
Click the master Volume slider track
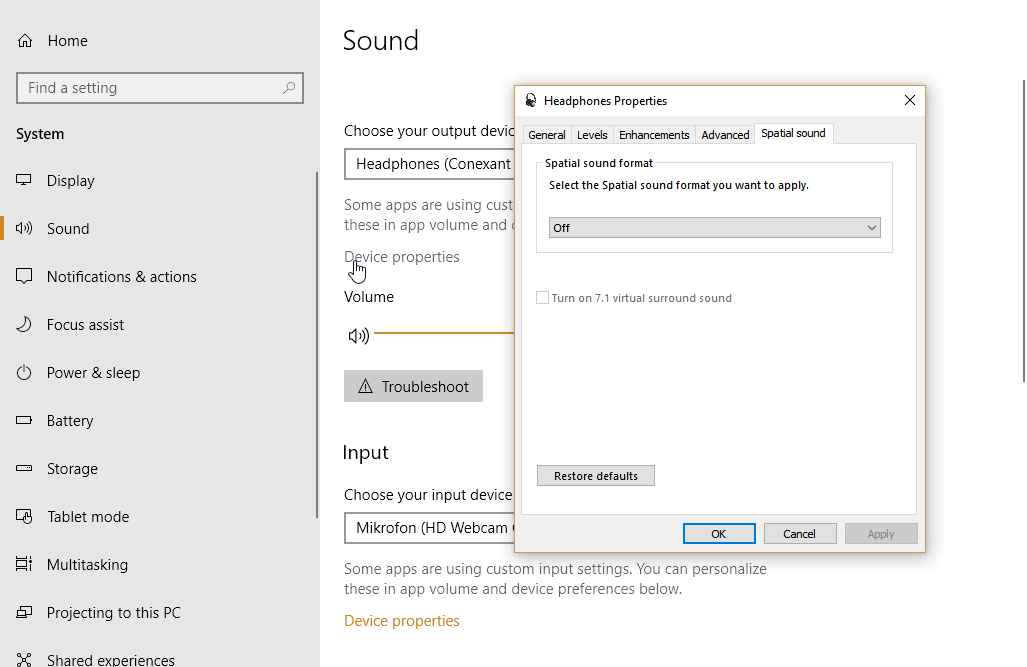tap(444, 333)
